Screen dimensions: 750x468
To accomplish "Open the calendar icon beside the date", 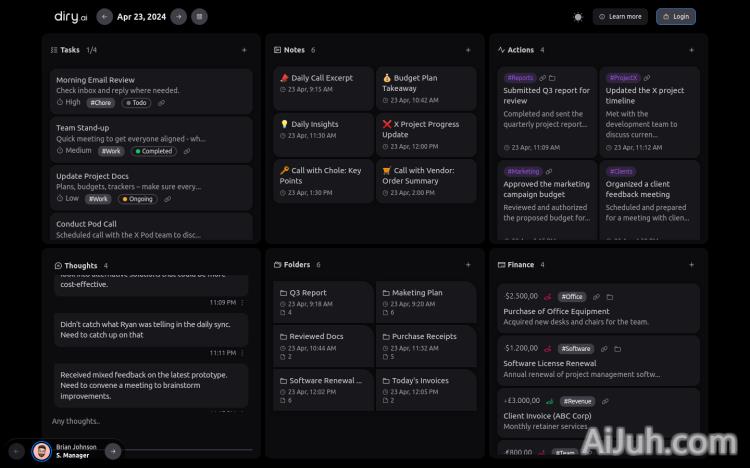I will 200,16.
